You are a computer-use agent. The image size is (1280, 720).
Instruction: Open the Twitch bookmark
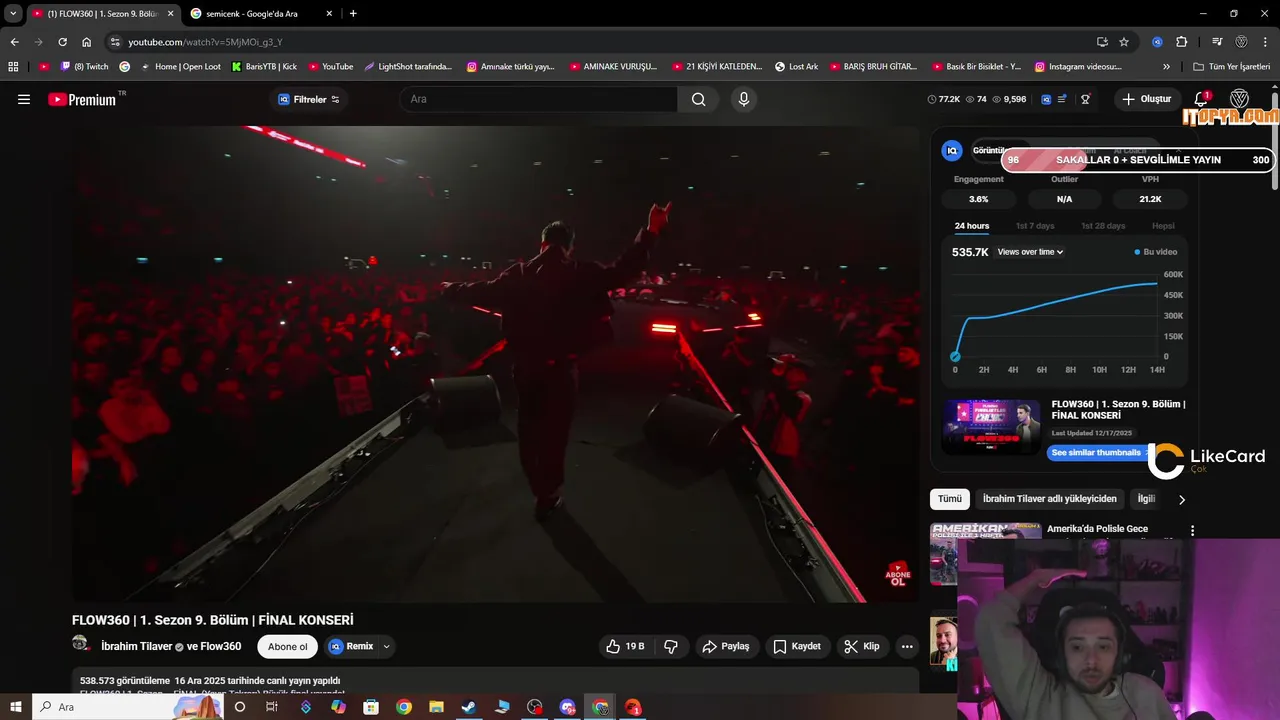click(x=85, y=66)
